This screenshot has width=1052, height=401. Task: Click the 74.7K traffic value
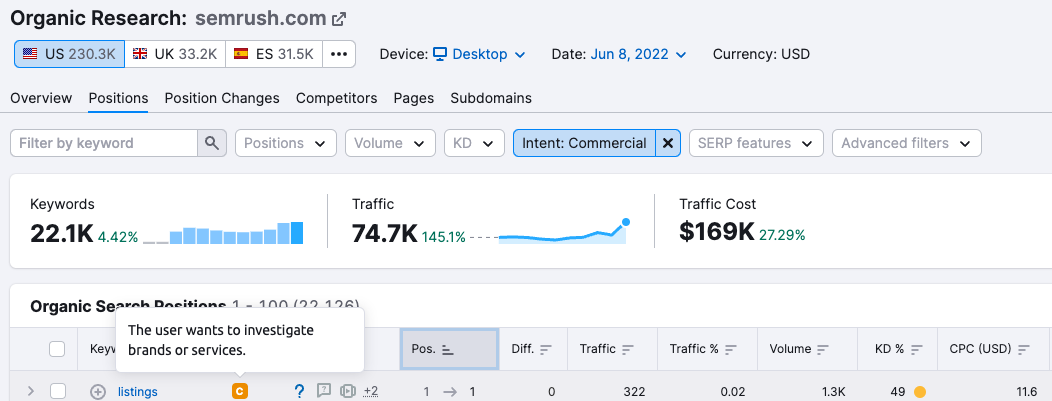[384, 233]
